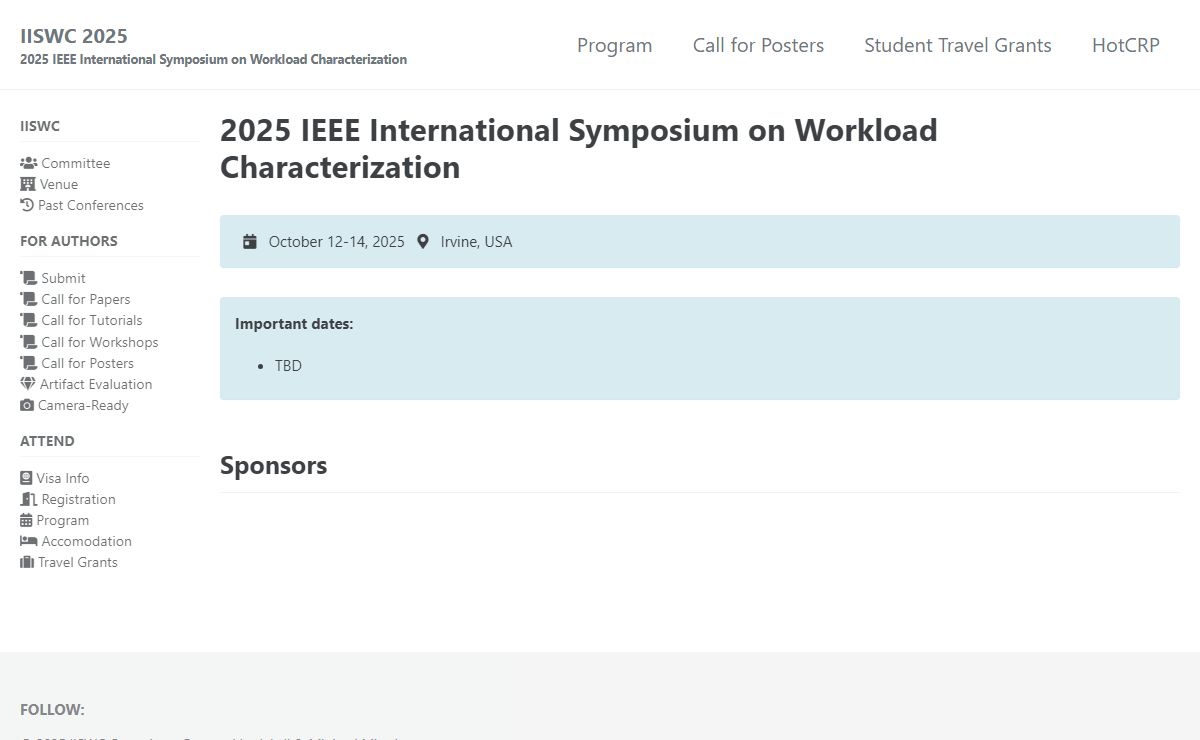
Task: Open Call for Posters in top navigation
Action: click(x=758, y=45)
